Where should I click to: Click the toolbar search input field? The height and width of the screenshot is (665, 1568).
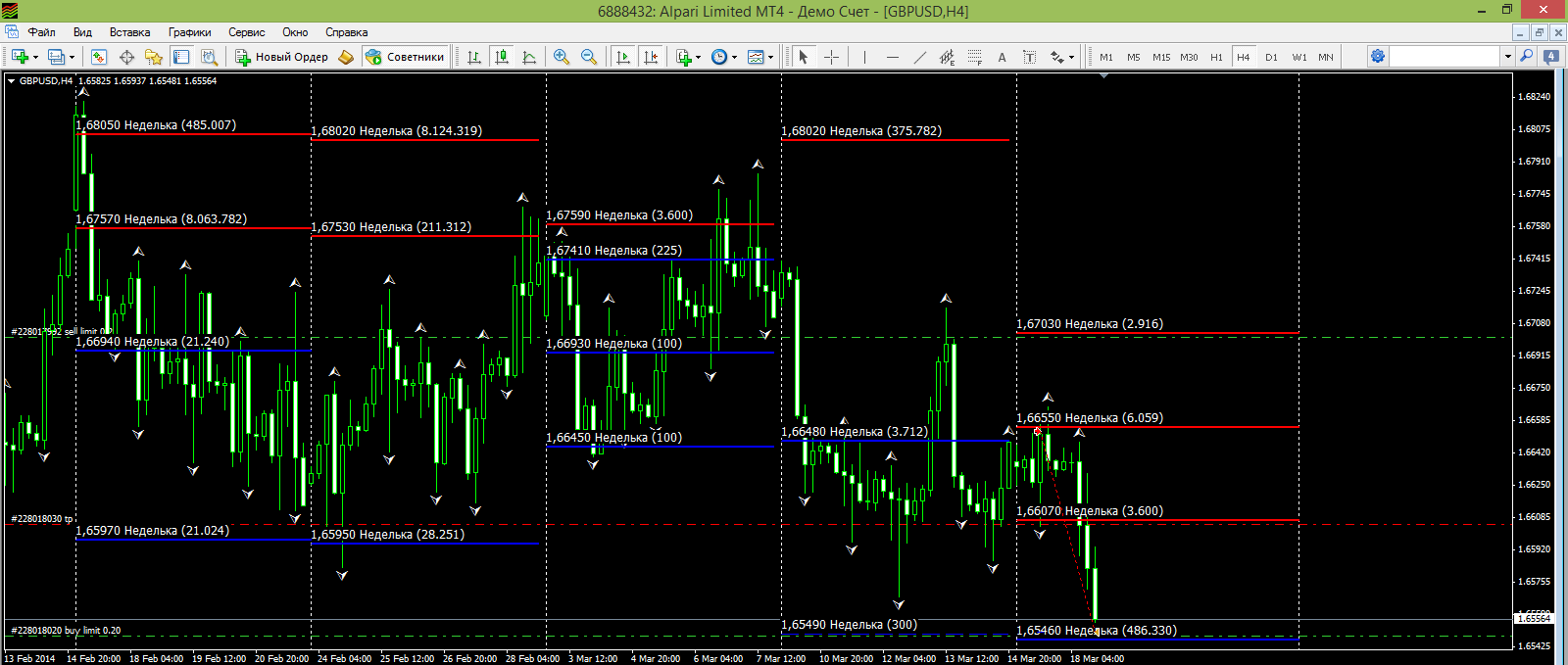[x=1445, y=57]
